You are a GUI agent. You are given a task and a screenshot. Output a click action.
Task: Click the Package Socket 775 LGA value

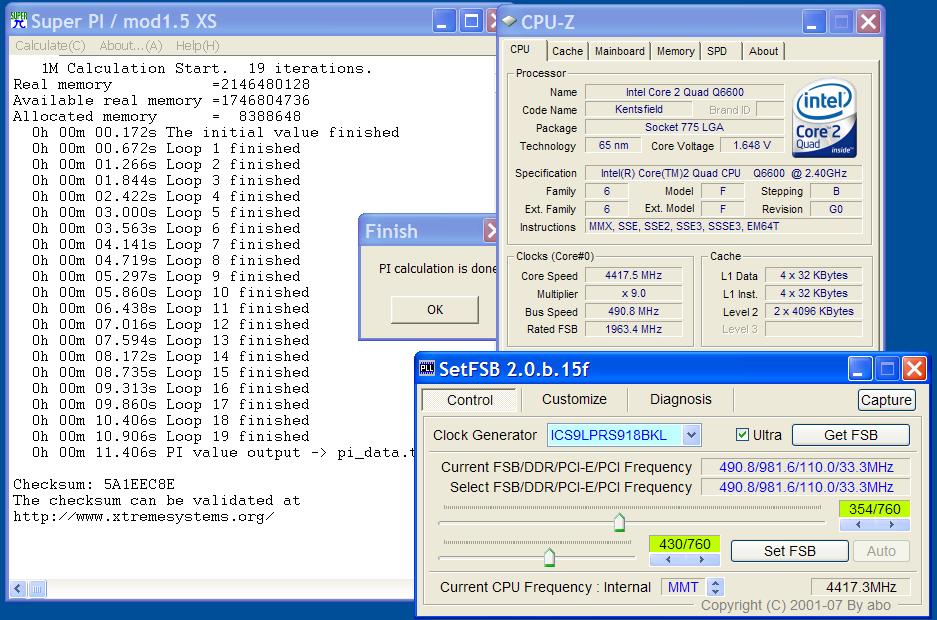(684, 127)
